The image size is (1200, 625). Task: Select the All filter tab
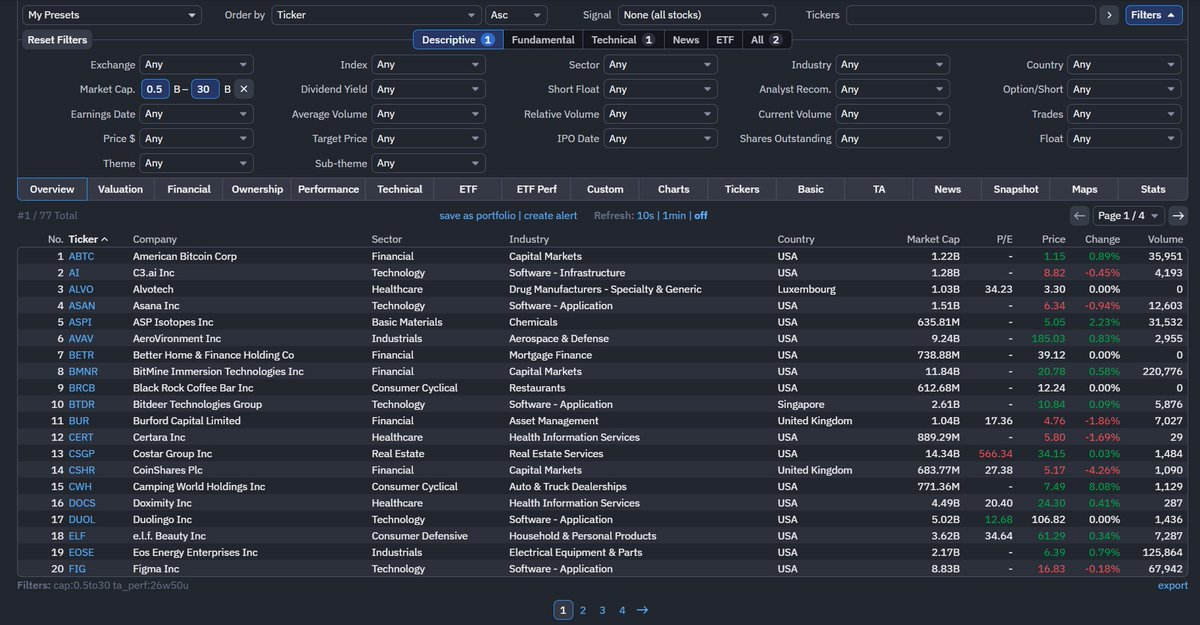click(x=765, y=40)
